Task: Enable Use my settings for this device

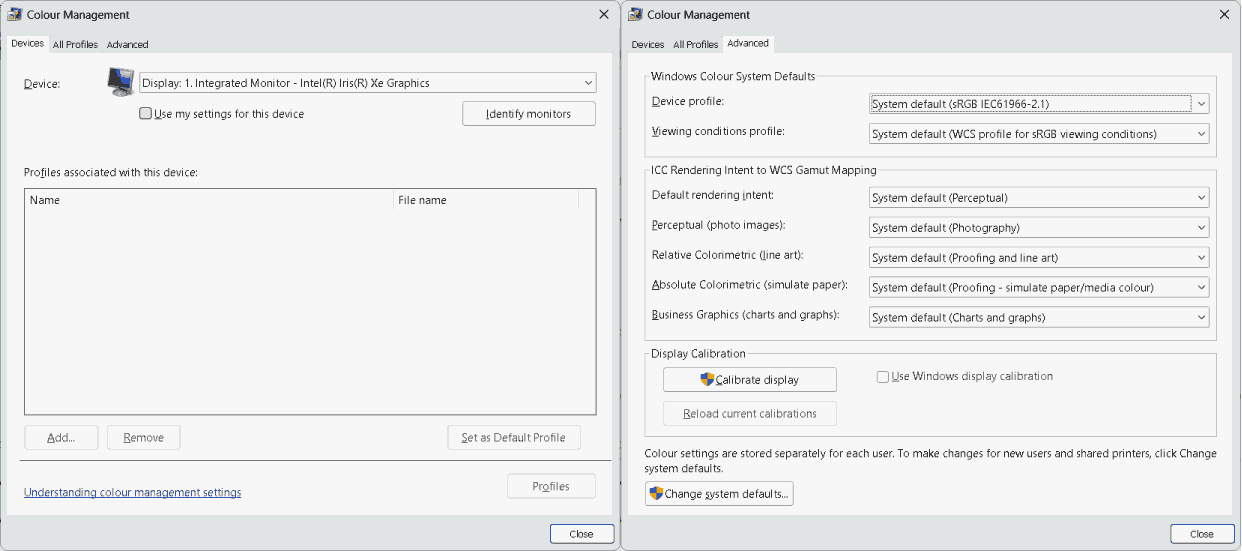Action: [x=146, y=114]
